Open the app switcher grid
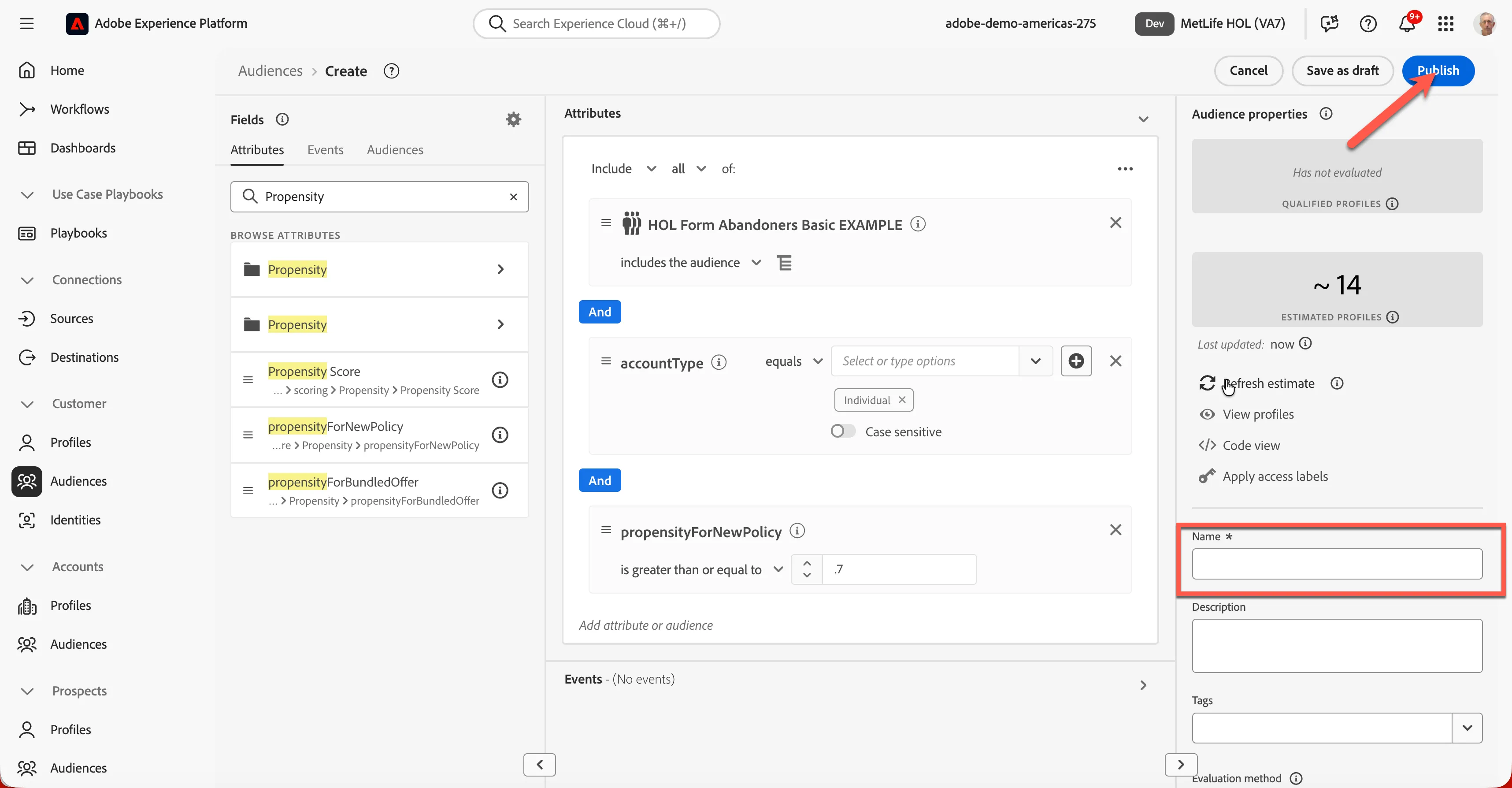 pos(1445,23)
